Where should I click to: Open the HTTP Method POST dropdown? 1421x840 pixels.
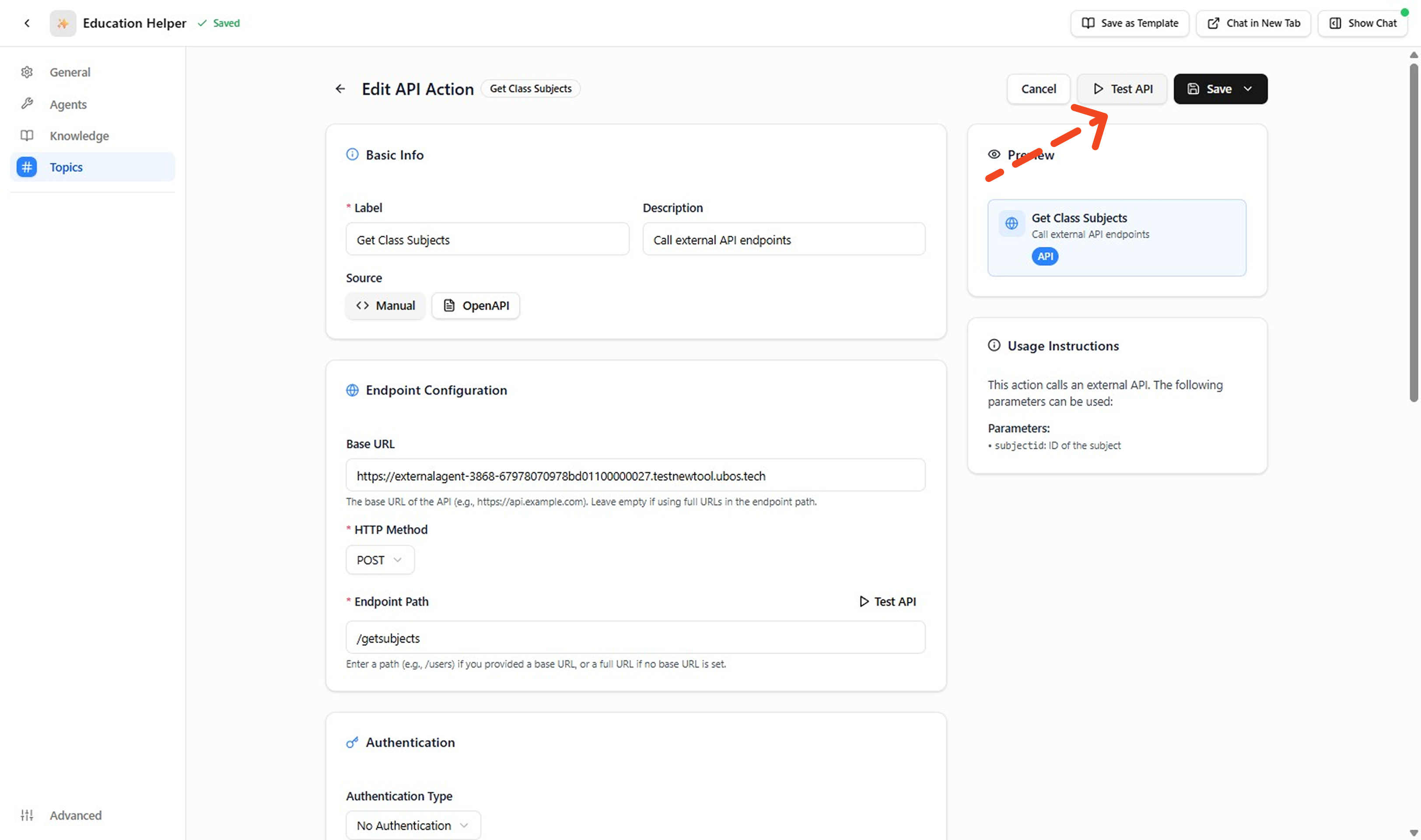[380, 560]
